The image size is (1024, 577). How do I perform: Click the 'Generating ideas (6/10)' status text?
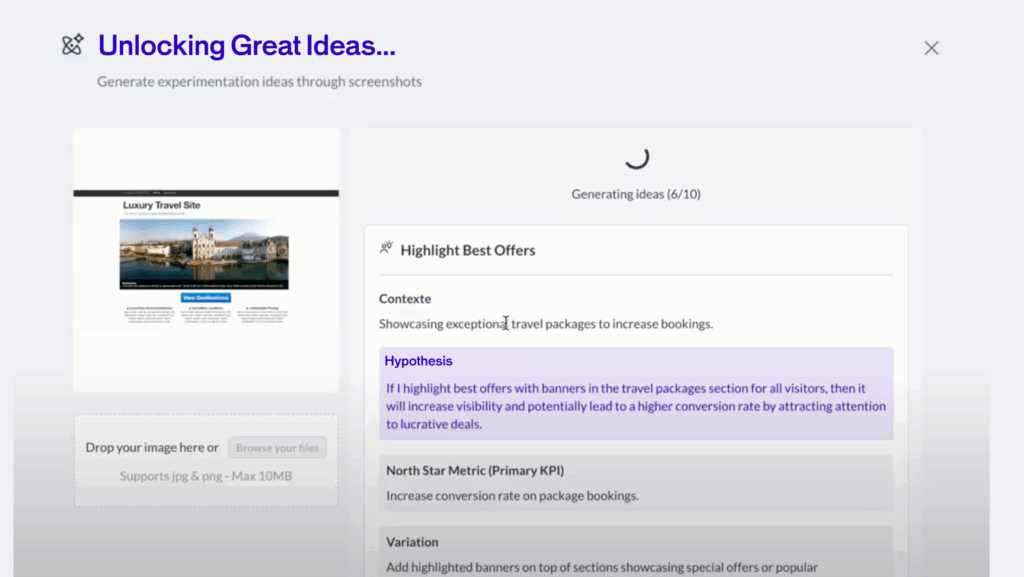(x=636, y=194)
